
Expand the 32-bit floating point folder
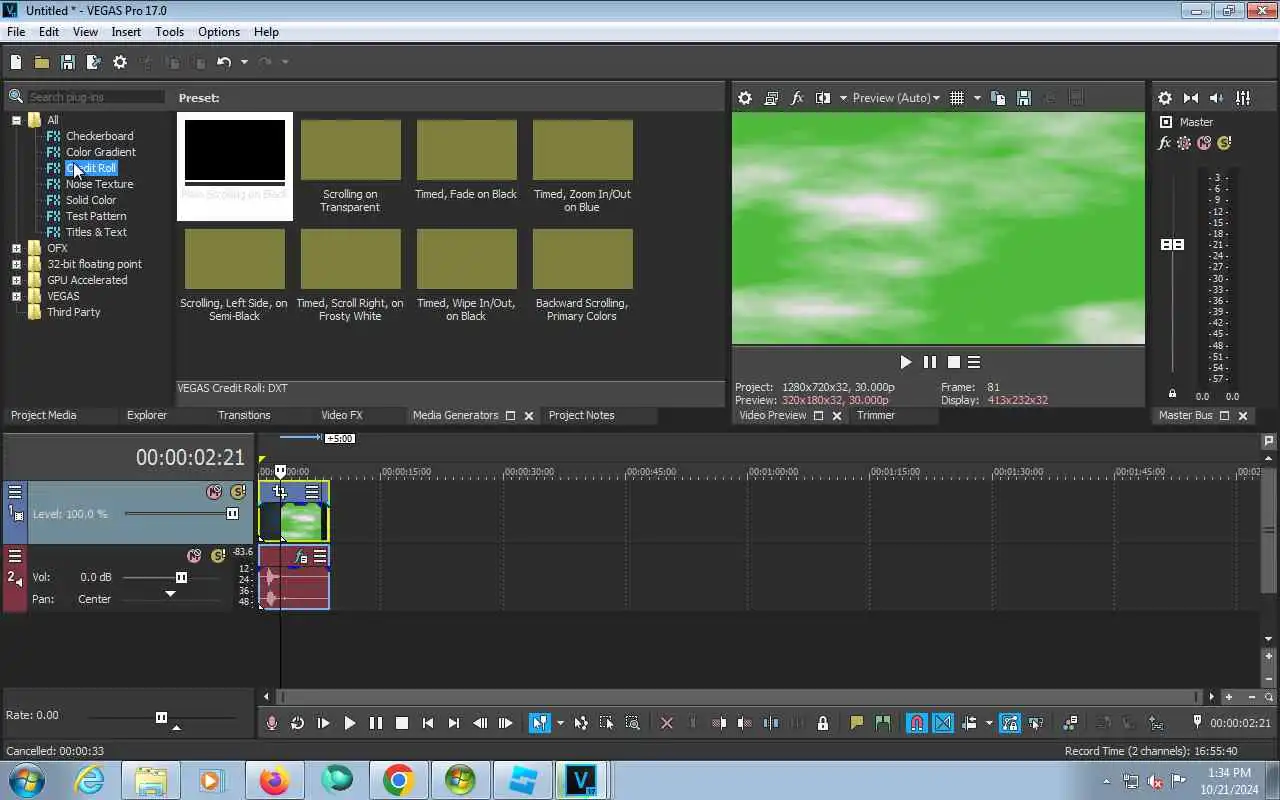[x=16, y=264]
